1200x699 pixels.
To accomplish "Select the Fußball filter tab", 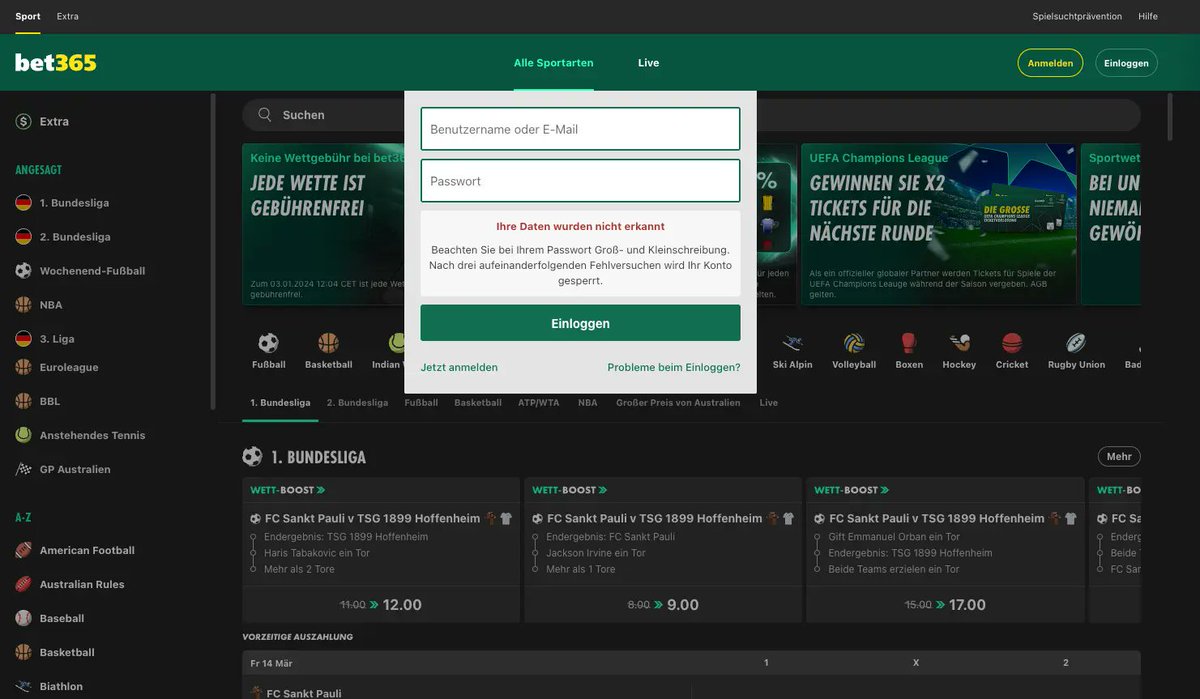I will [x=421, y=403].
